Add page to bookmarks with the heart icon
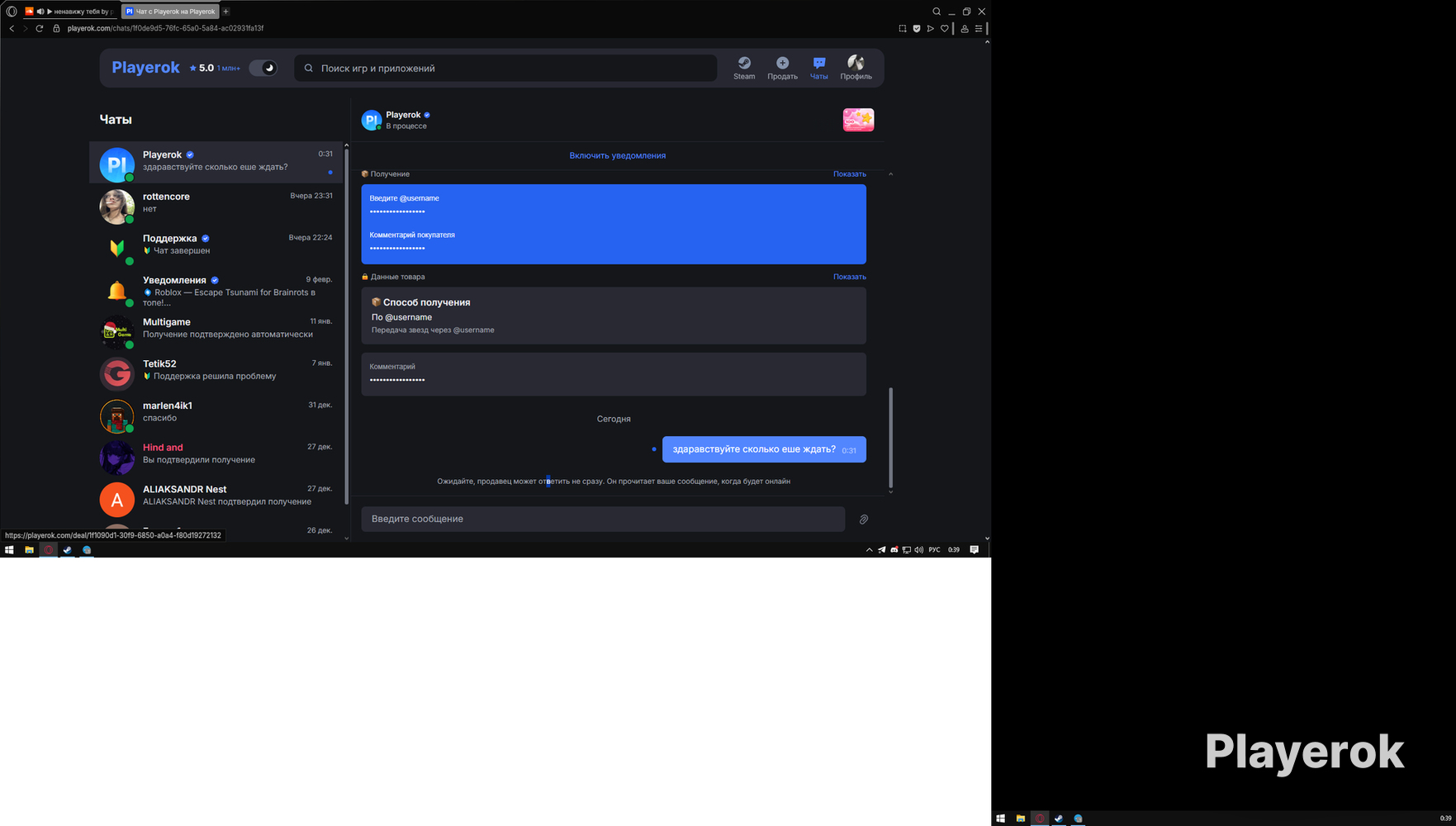 [x=945, y=28]
